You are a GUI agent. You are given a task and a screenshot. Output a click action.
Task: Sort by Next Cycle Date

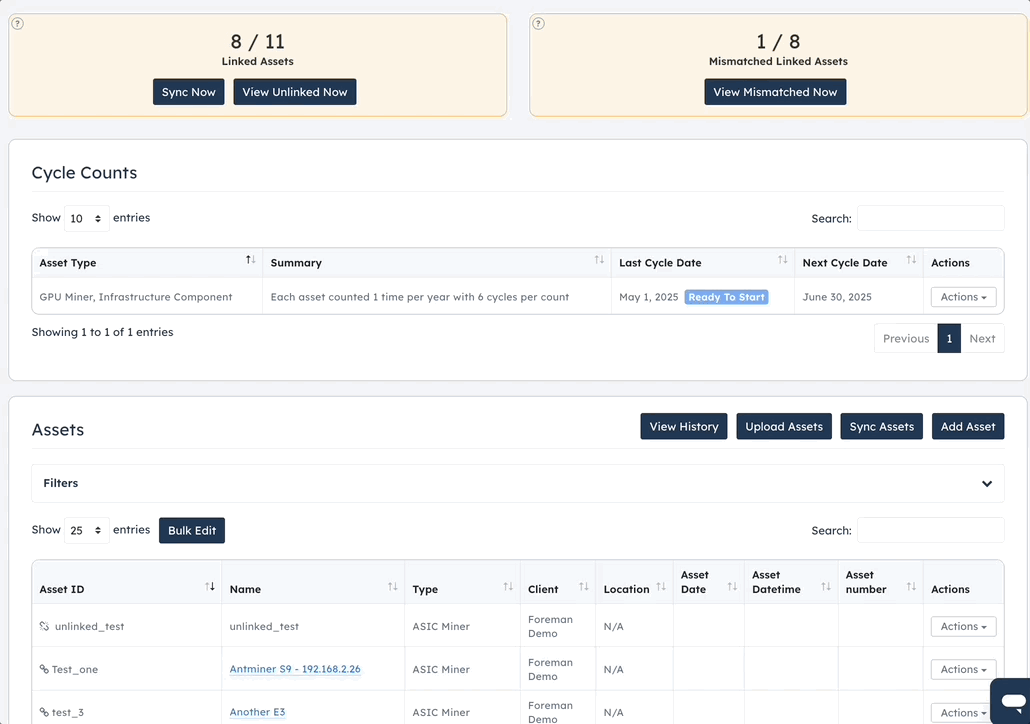point(911,260)
